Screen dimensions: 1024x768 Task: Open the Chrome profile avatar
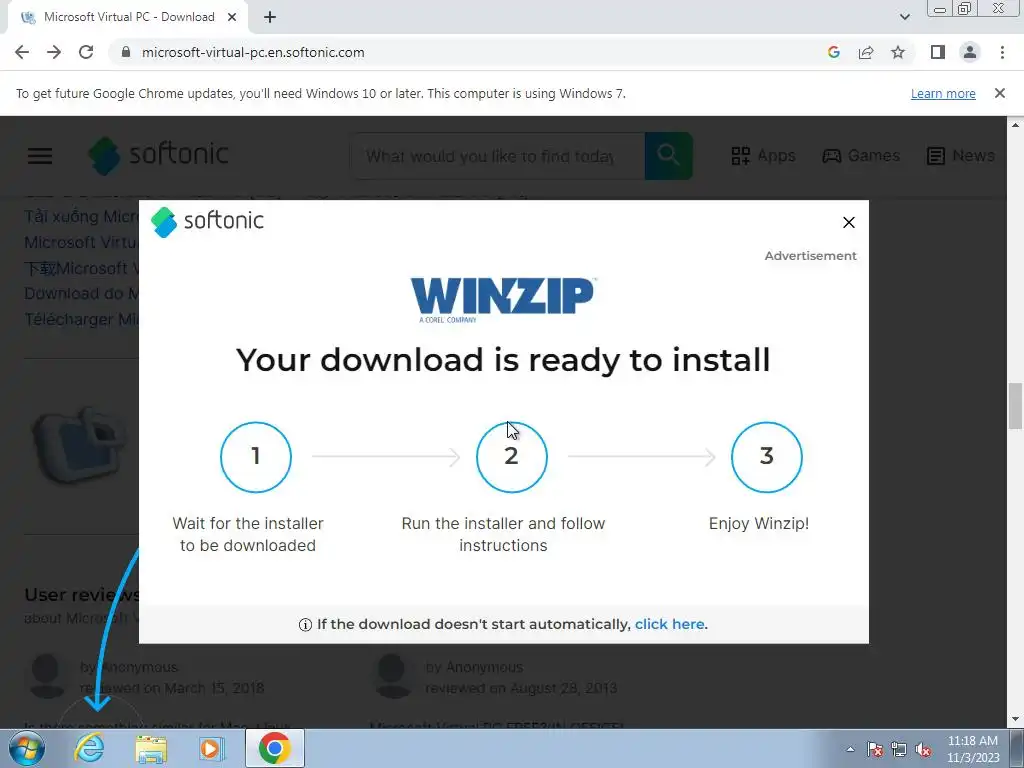[970, 52]
